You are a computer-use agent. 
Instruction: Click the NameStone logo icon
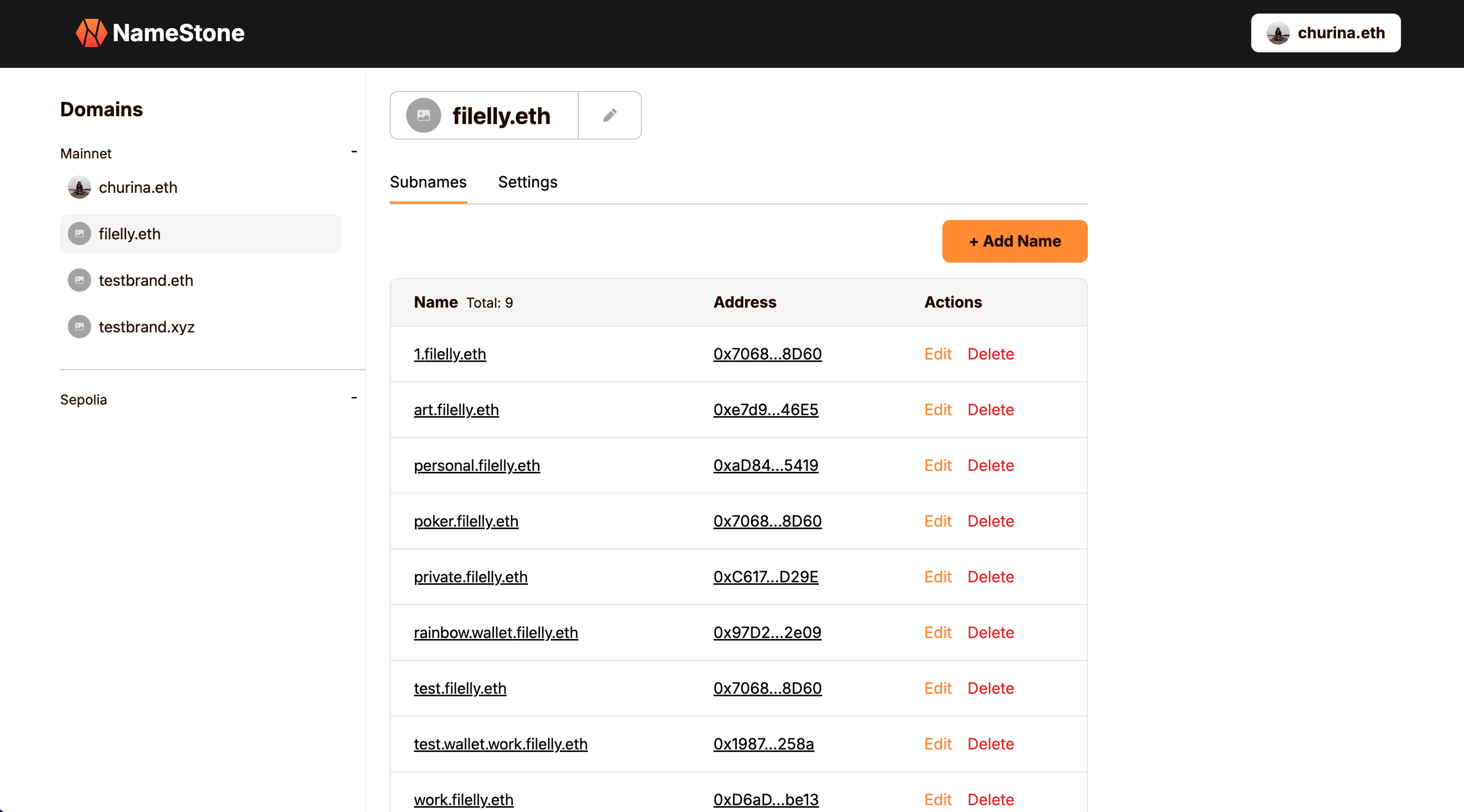tap(91, 33)
